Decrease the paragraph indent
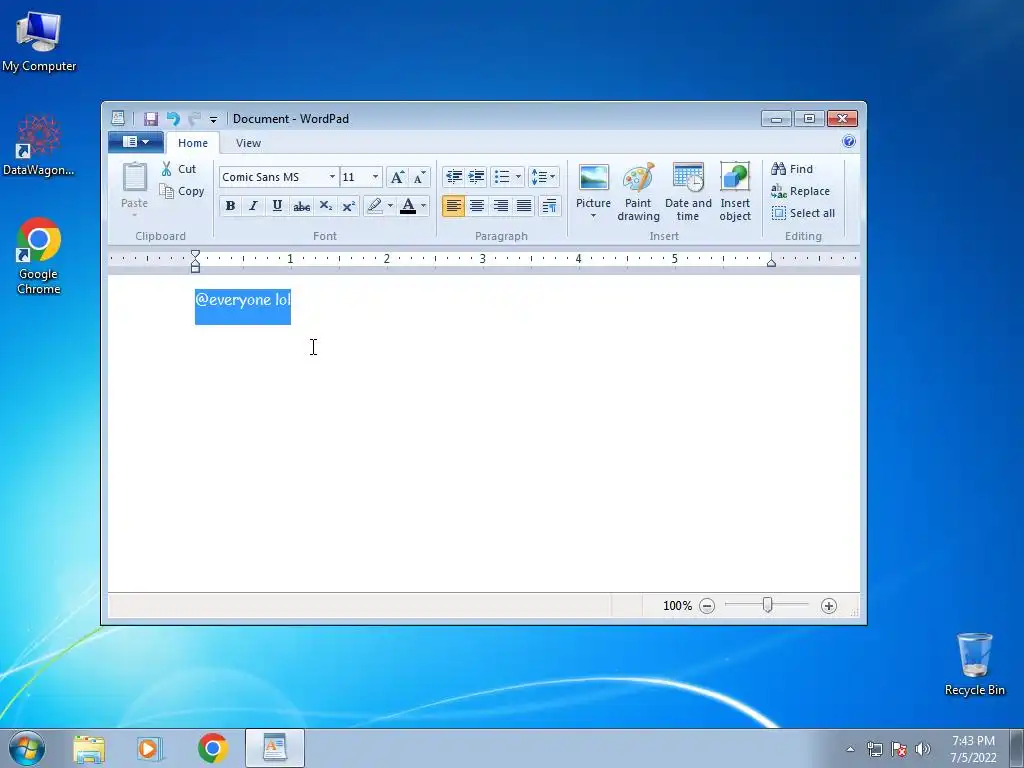The height and width of the screenshot is (768, 1024). tap(453, 177)
